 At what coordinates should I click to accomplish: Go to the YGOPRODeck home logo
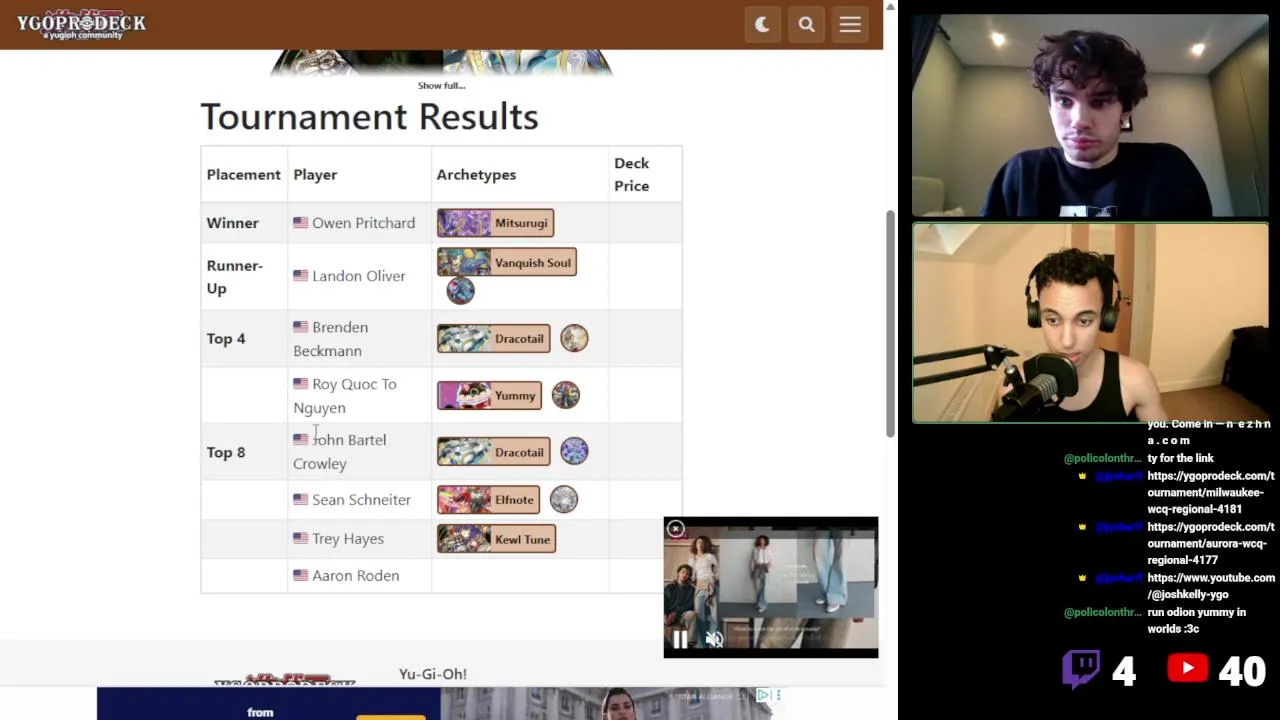(81, 25)
